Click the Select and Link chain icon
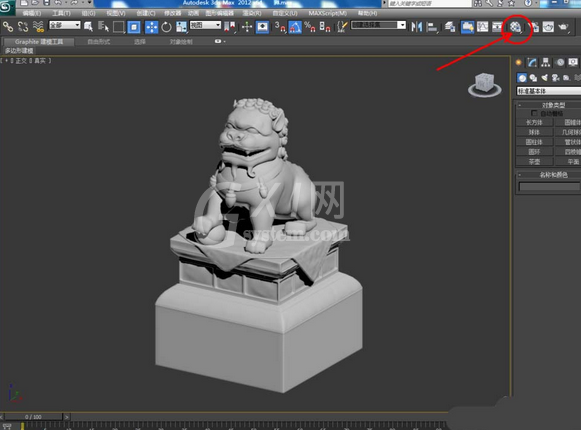Screen dimensions: 581x430 [x=8, y=27]
